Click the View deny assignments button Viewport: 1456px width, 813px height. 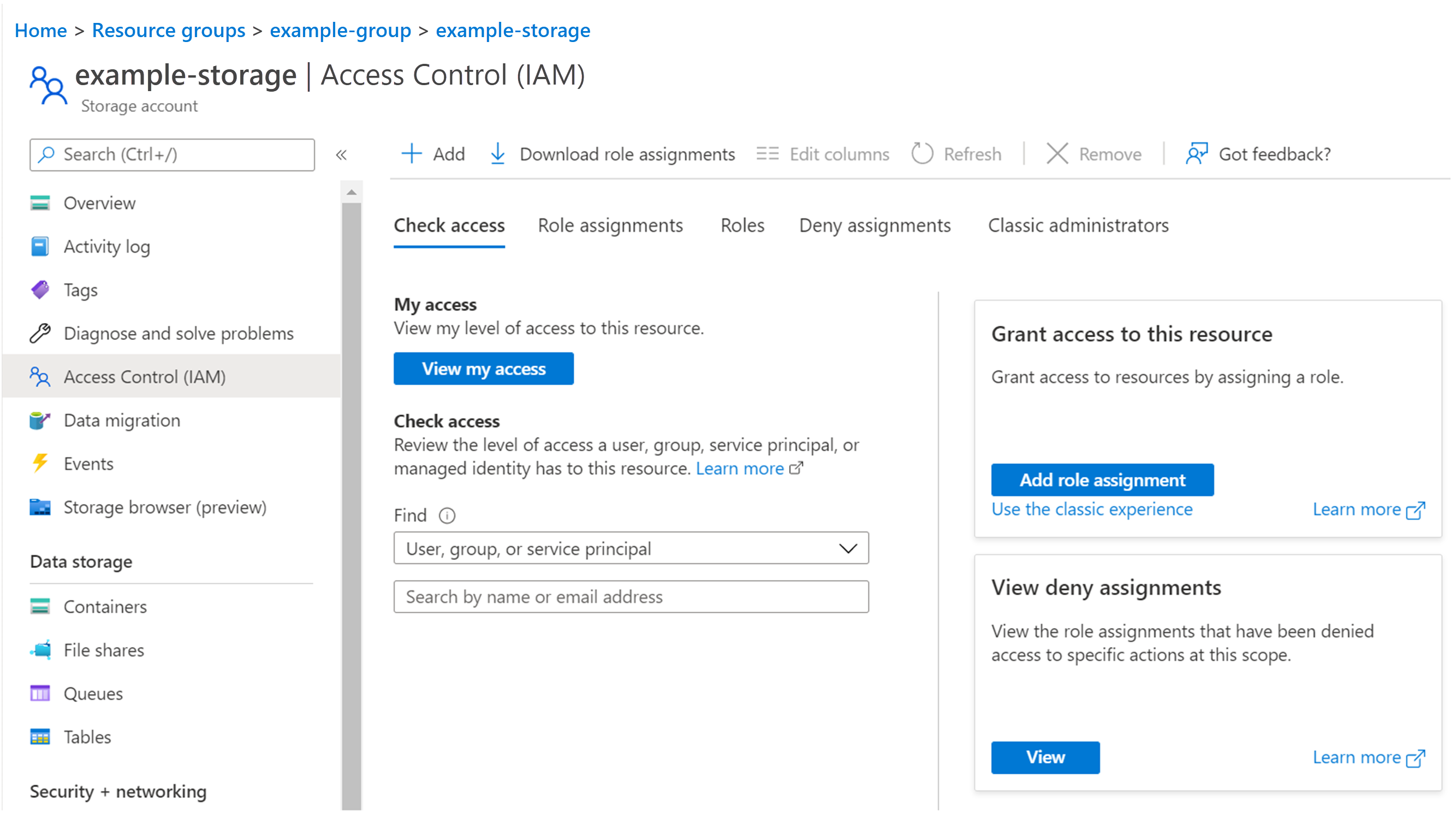[x=1045, y=758]
